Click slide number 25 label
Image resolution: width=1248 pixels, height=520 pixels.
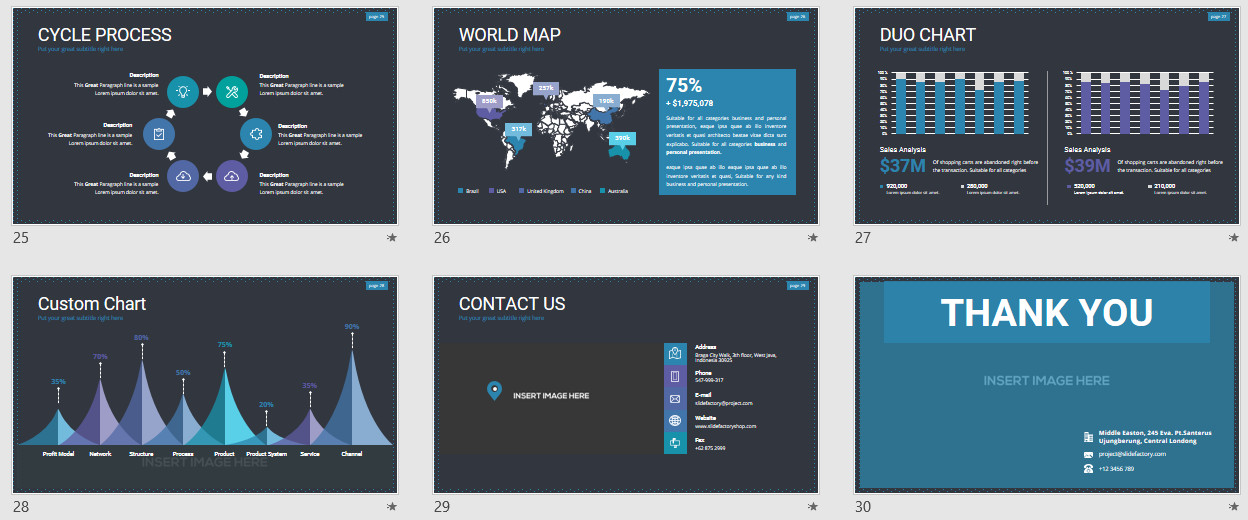coord(21,238)
